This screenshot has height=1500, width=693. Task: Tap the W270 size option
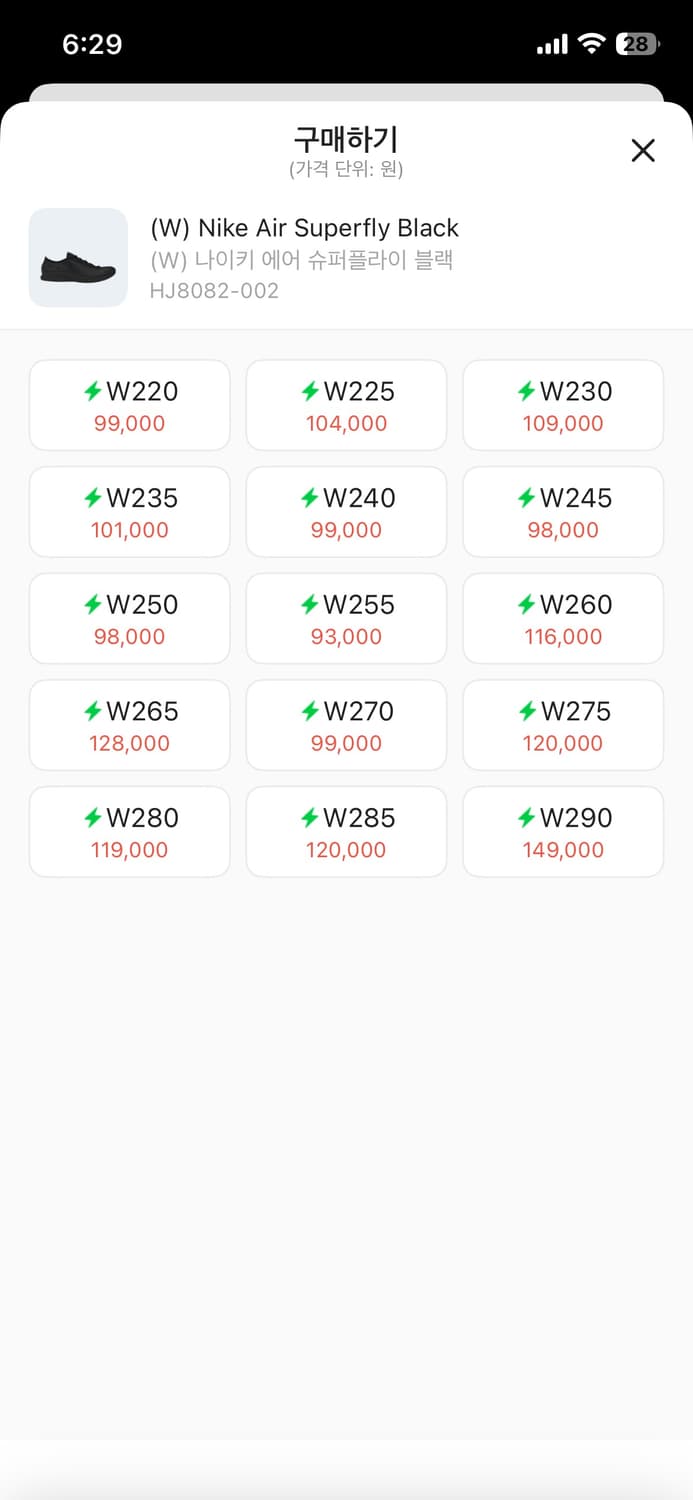pyautogui.click(x=346, y=725)
